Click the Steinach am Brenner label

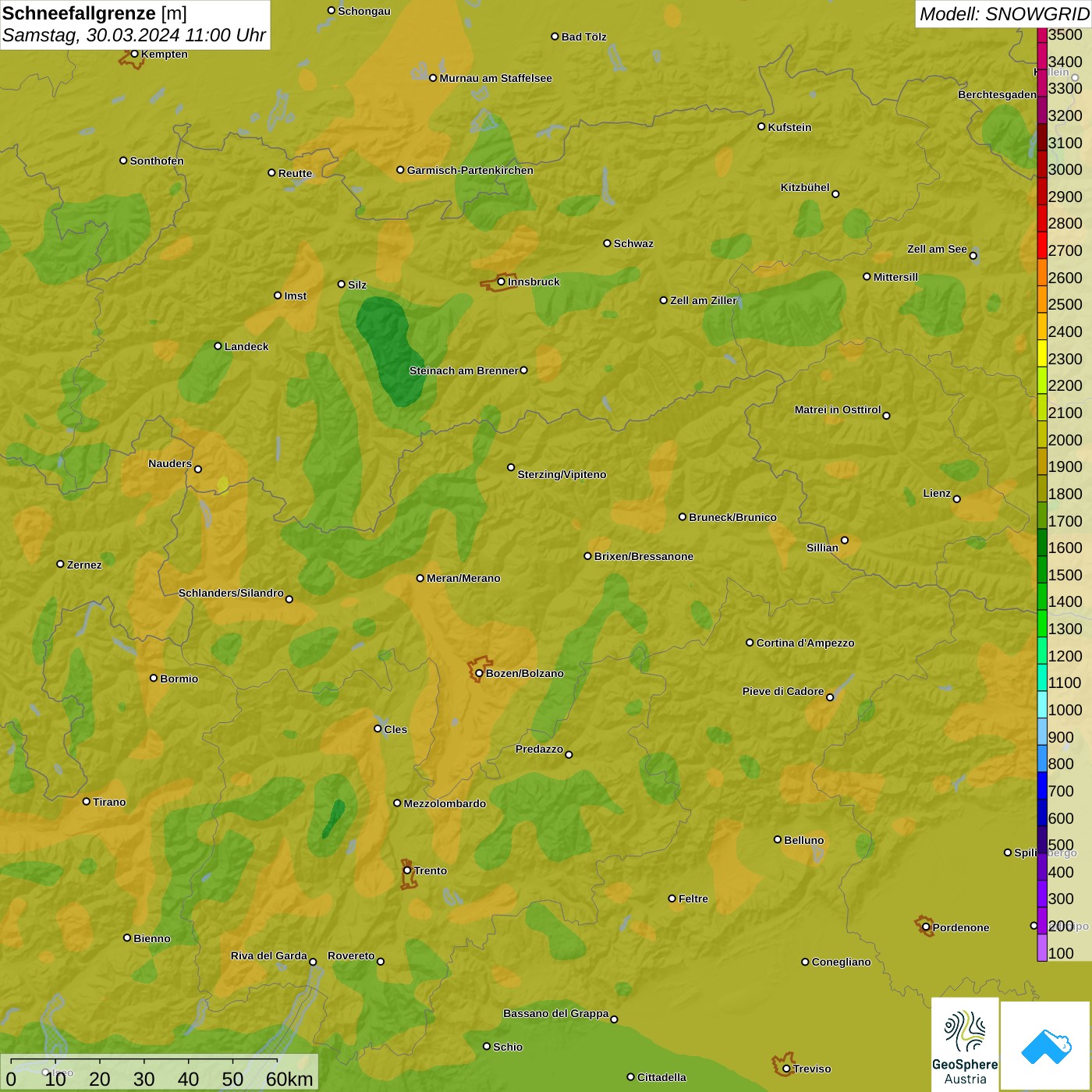click(463, 370)
